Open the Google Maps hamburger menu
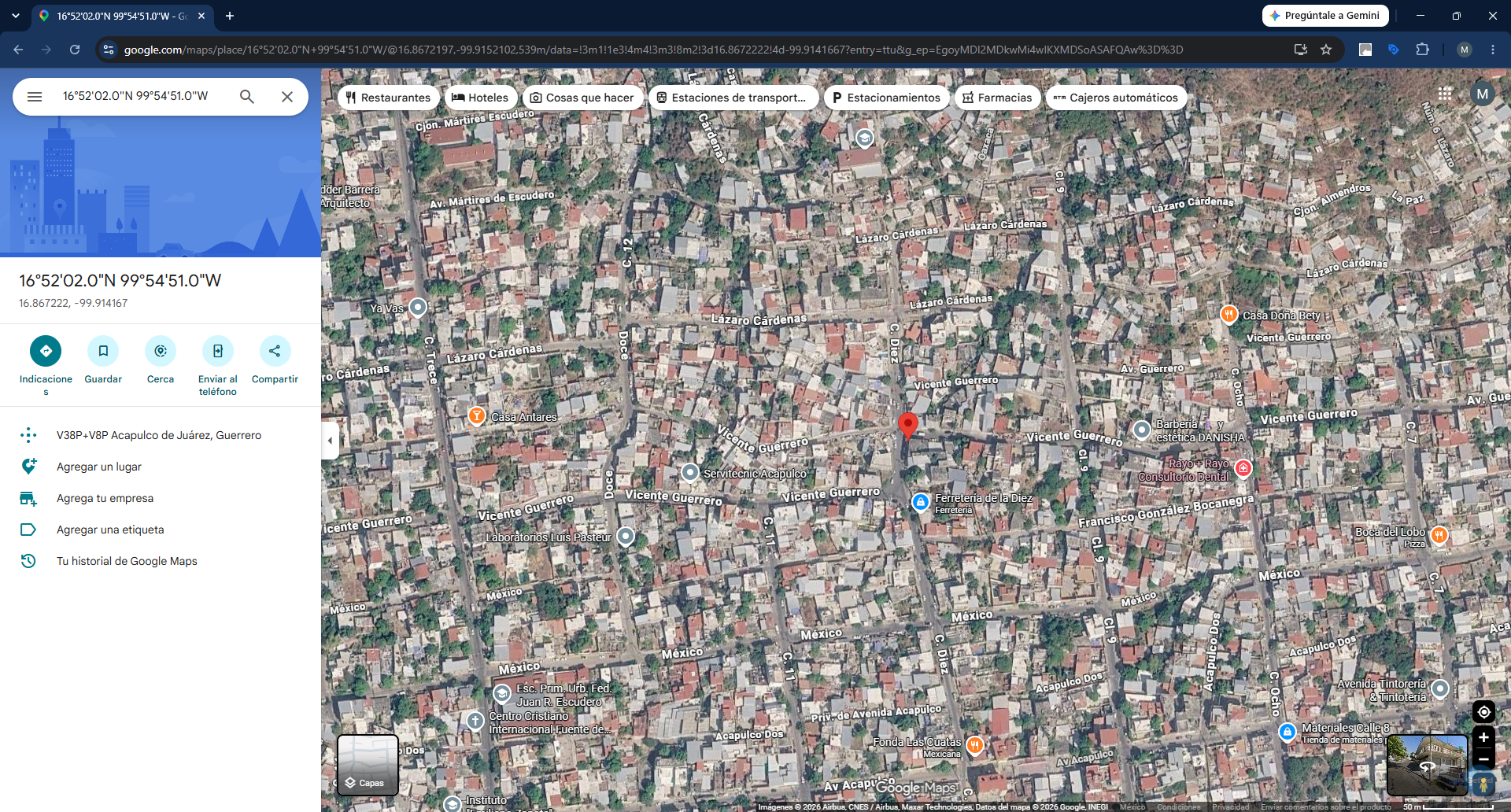The width and height of the screenshot is (1511, 812). point(35,97)
